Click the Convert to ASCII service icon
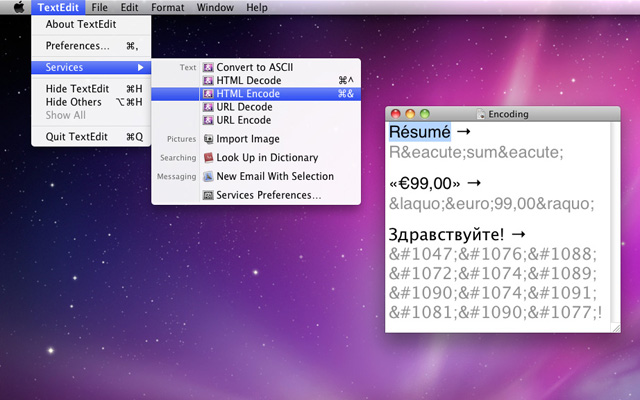 point(208,67)
